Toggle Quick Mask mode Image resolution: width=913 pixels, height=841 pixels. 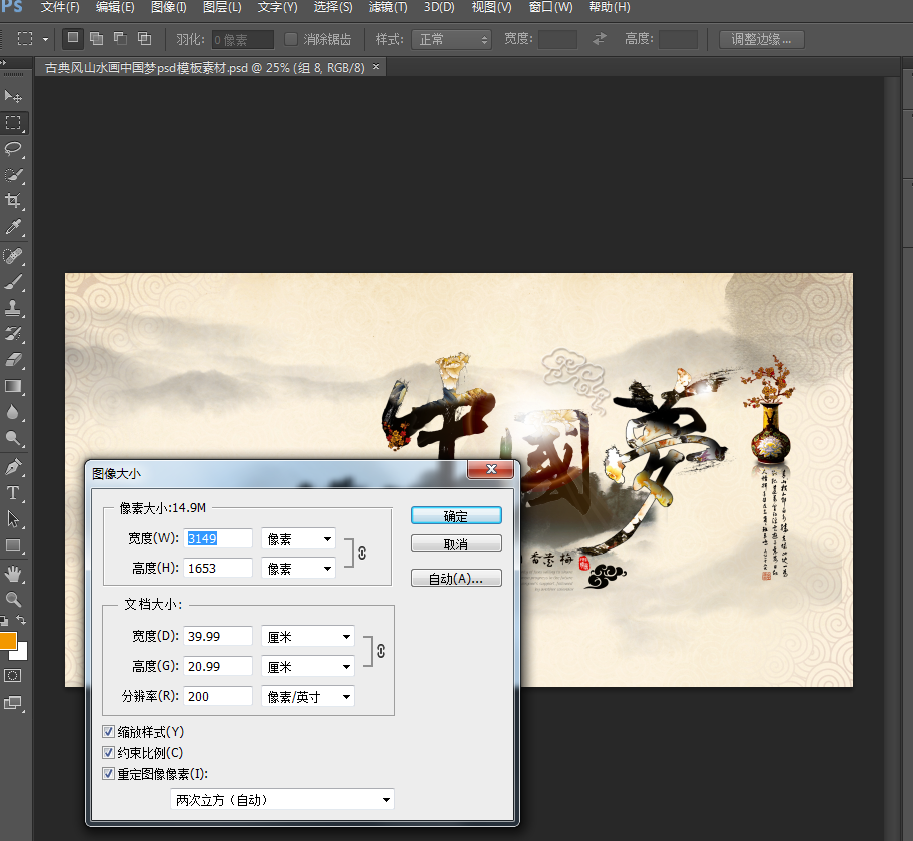coord(12,676)
